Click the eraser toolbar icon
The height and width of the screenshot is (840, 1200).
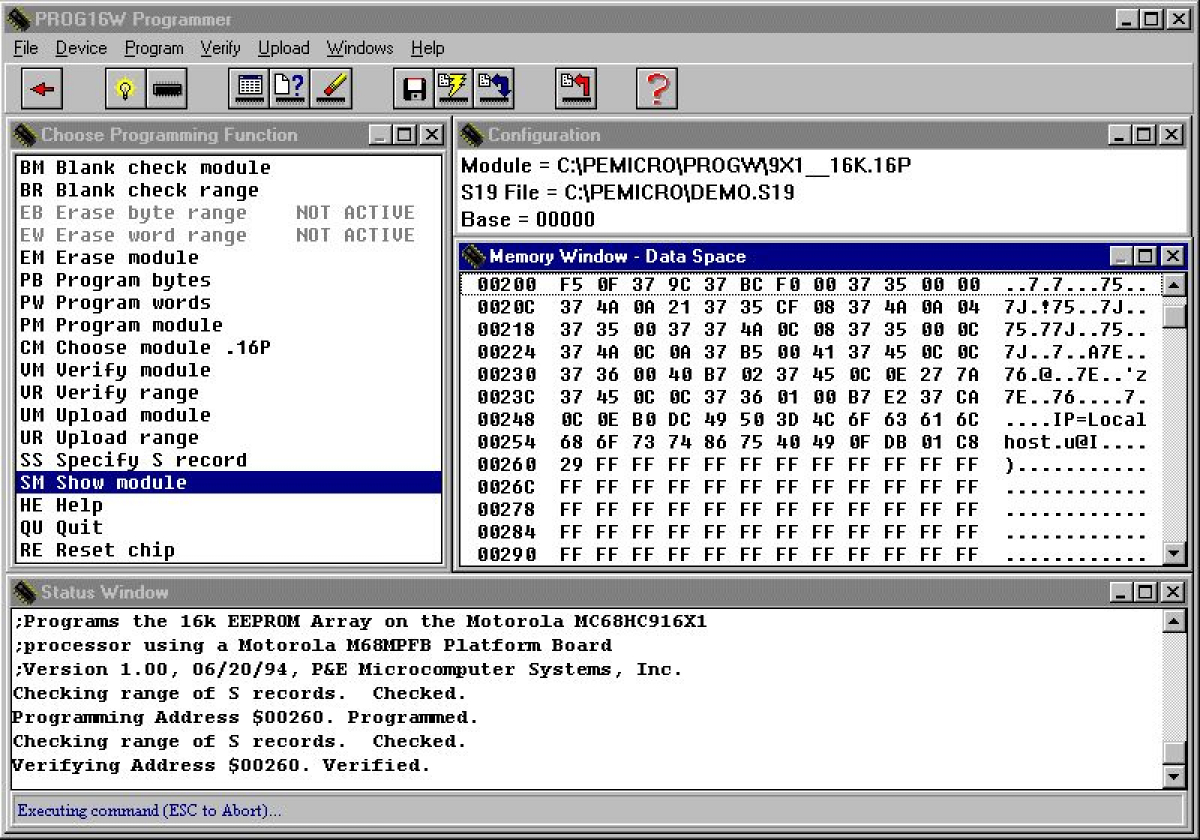tap(331, 90)
